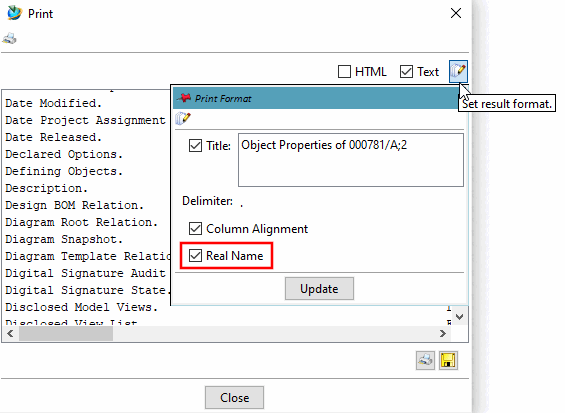
Task: Click the printer icon in top toolbar
Action: [x=9, y=38]
